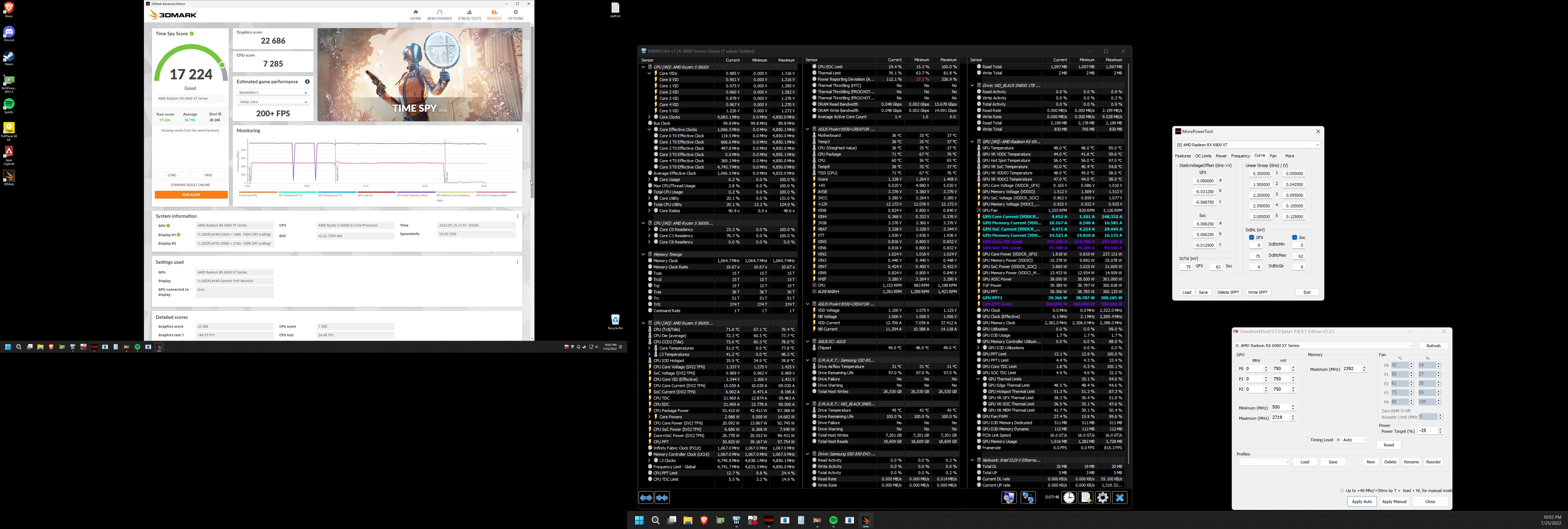Open Spotify desktop shortcut
Screen dimensions: 1568x529
click(x=9, y=105)
